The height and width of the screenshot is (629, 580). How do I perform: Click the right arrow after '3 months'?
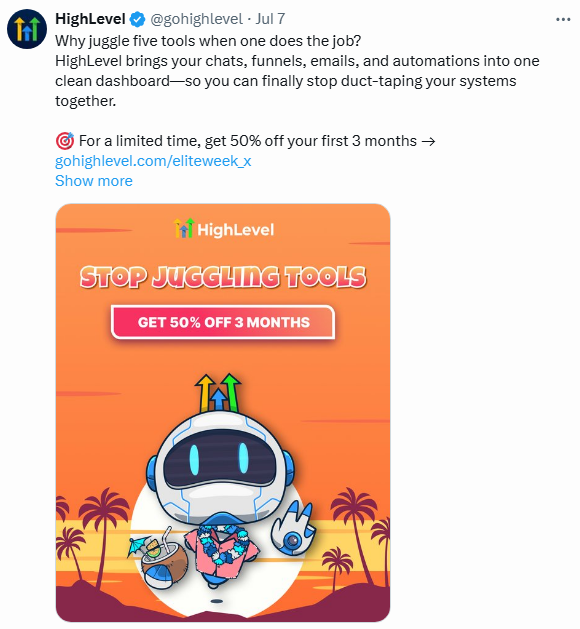click(x=429, y=141)
